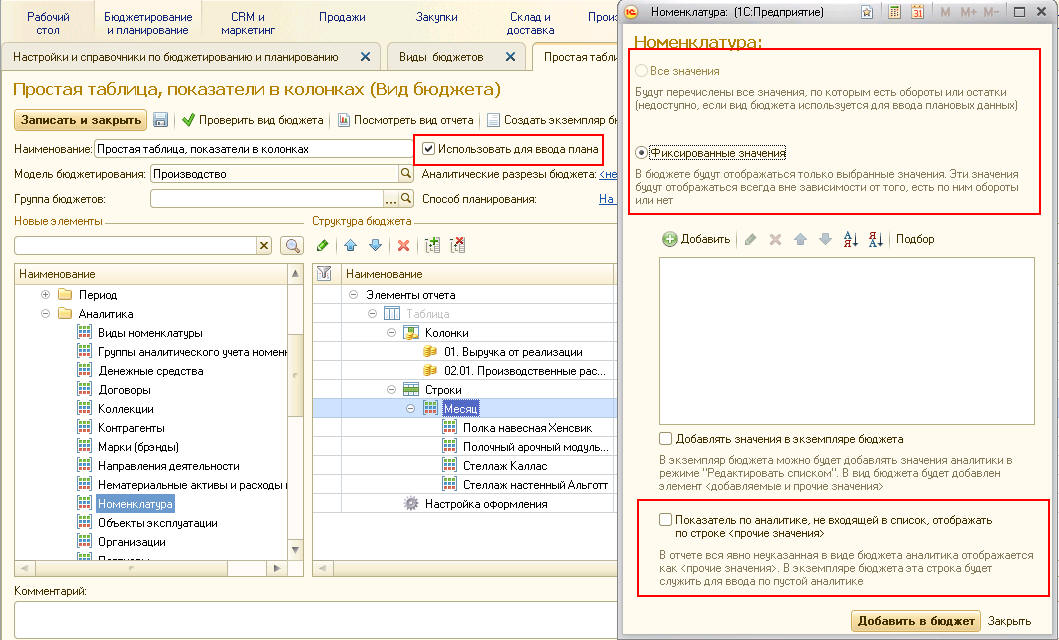
Task: Expand the Период folder
Action: pyautogui.click(x=45, y=294)
